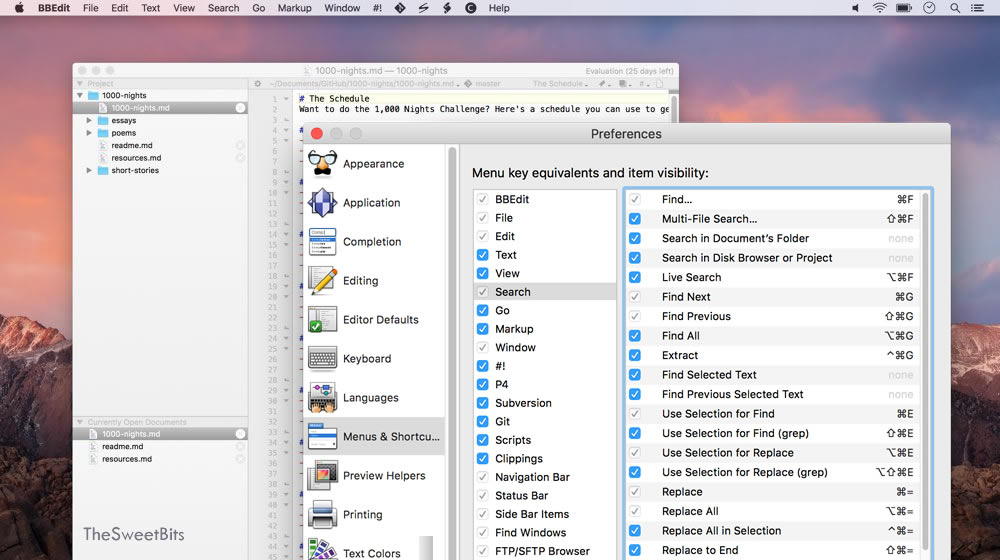Select the Application preferences icon
The height and width of the screenshot is (560, 1000).
(323, 202)
